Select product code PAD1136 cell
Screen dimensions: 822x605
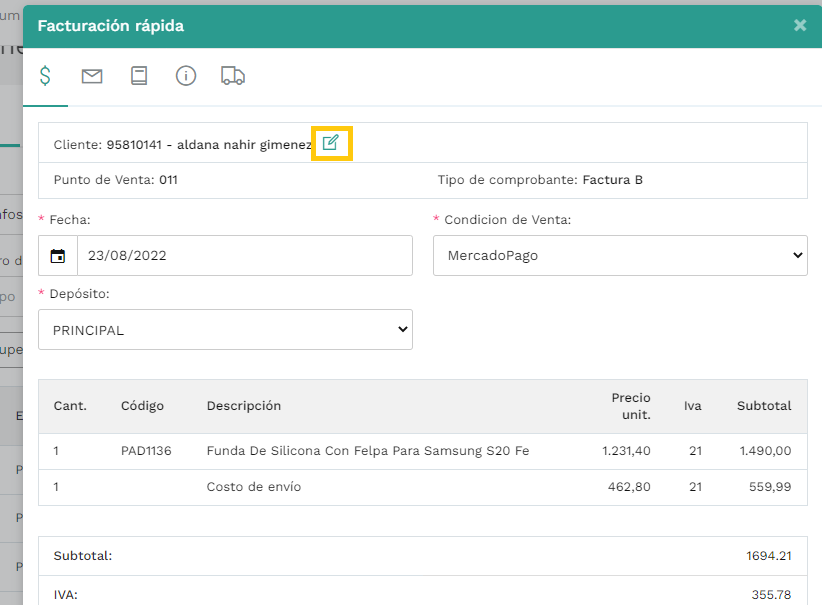(146, 451)
